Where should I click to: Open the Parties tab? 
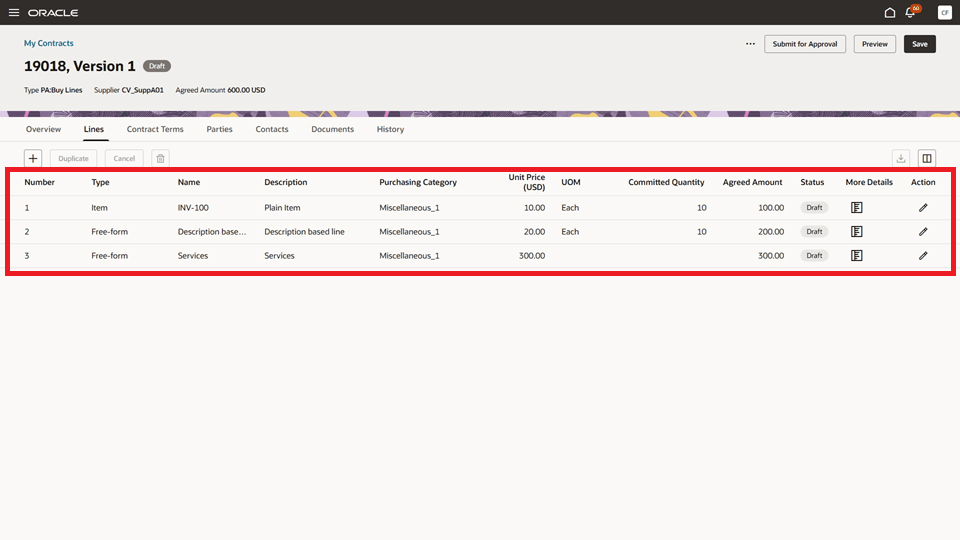coord(219,129)
